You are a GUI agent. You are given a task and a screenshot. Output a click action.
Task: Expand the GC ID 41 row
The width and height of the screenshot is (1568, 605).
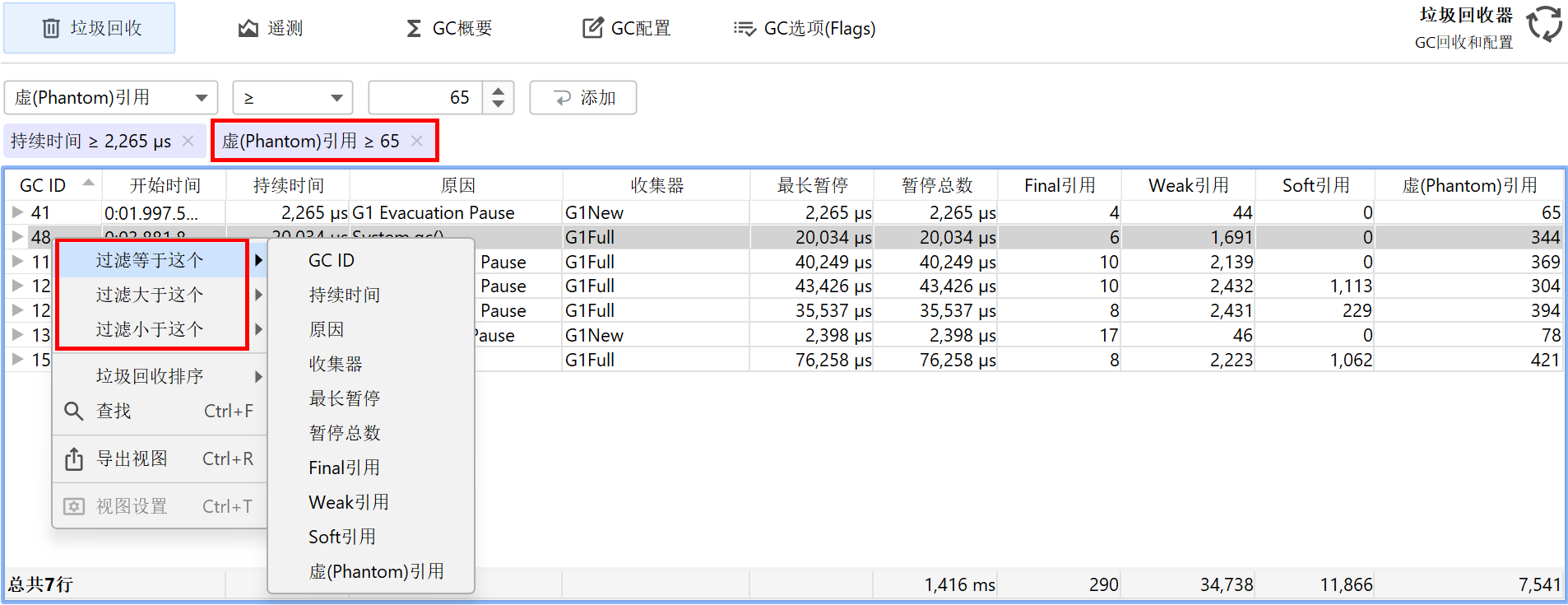point(17,212)
